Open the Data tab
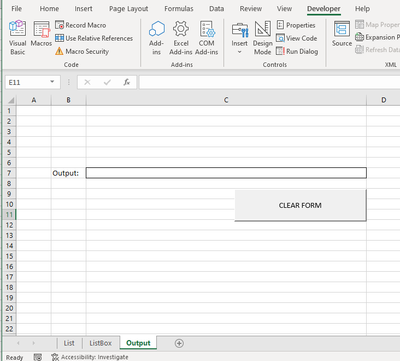 [217, 9]
